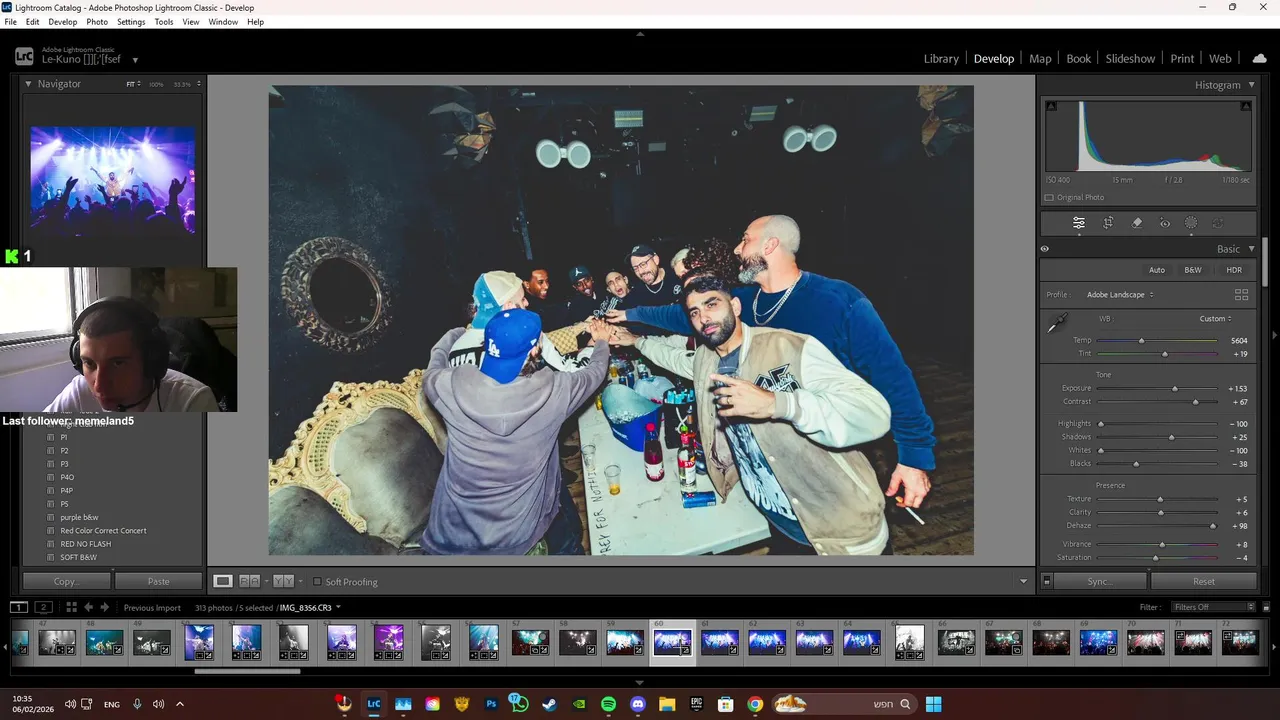Click the Paste settings button
1280x720 pixels.
(x=158, y=581)
